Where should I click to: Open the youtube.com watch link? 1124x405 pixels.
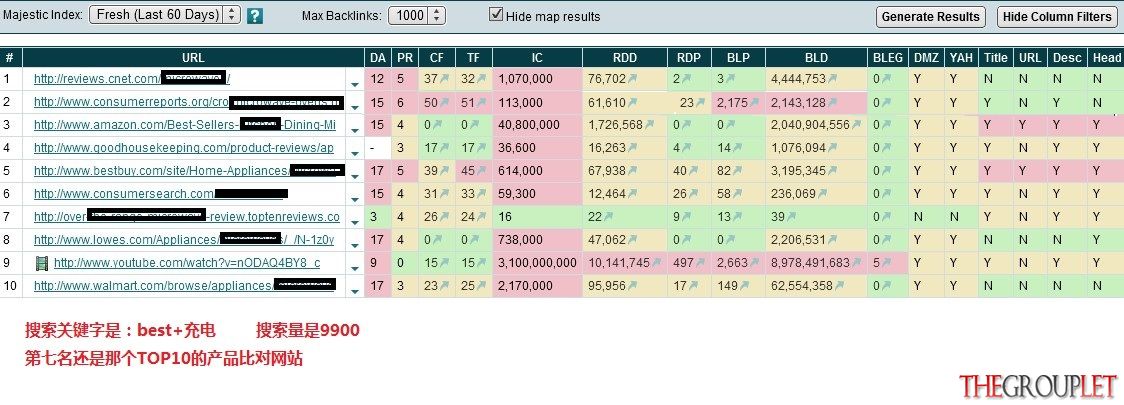tap(187, 263)
